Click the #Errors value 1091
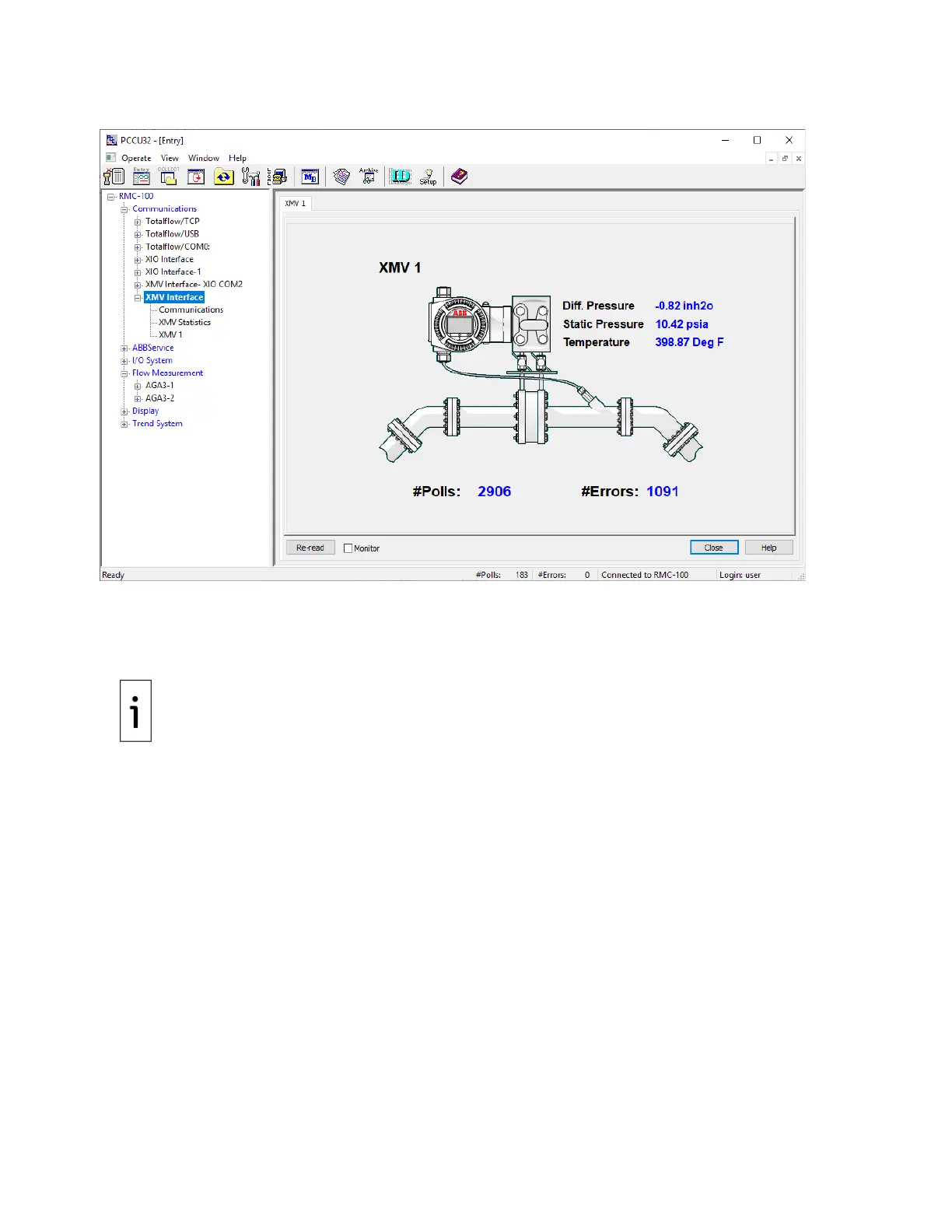Screen dimensions: 952x1232 pos(663,492)
